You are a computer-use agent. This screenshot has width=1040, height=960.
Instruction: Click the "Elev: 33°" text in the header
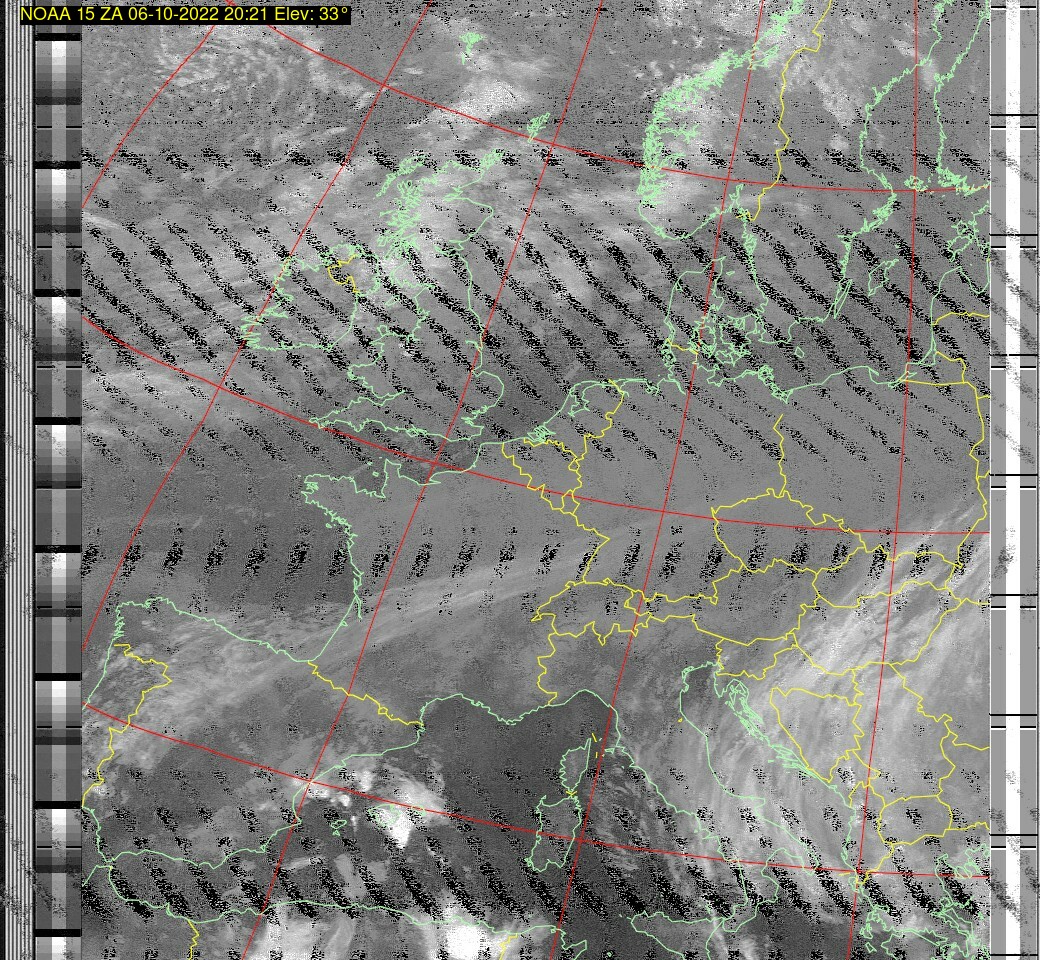[x=313, y=15]
